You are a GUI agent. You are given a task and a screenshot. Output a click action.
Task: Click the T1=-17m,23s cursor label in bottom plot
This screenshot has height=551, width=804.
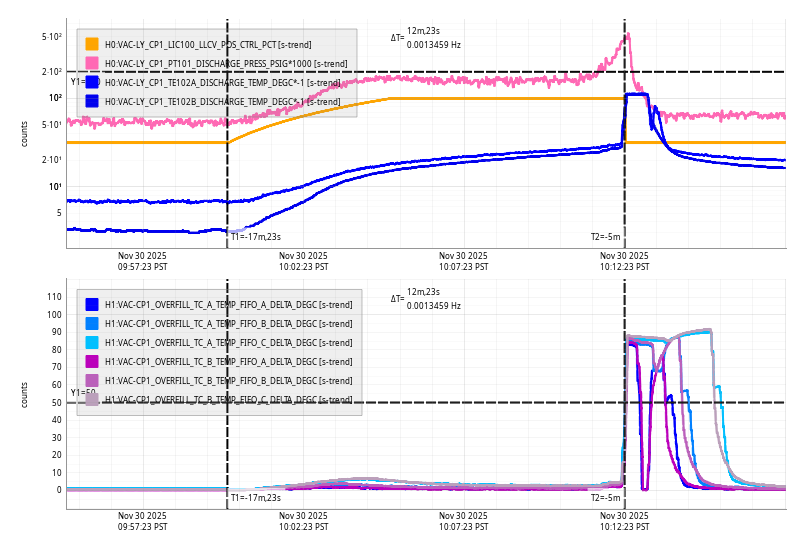[x=256, y=497]
